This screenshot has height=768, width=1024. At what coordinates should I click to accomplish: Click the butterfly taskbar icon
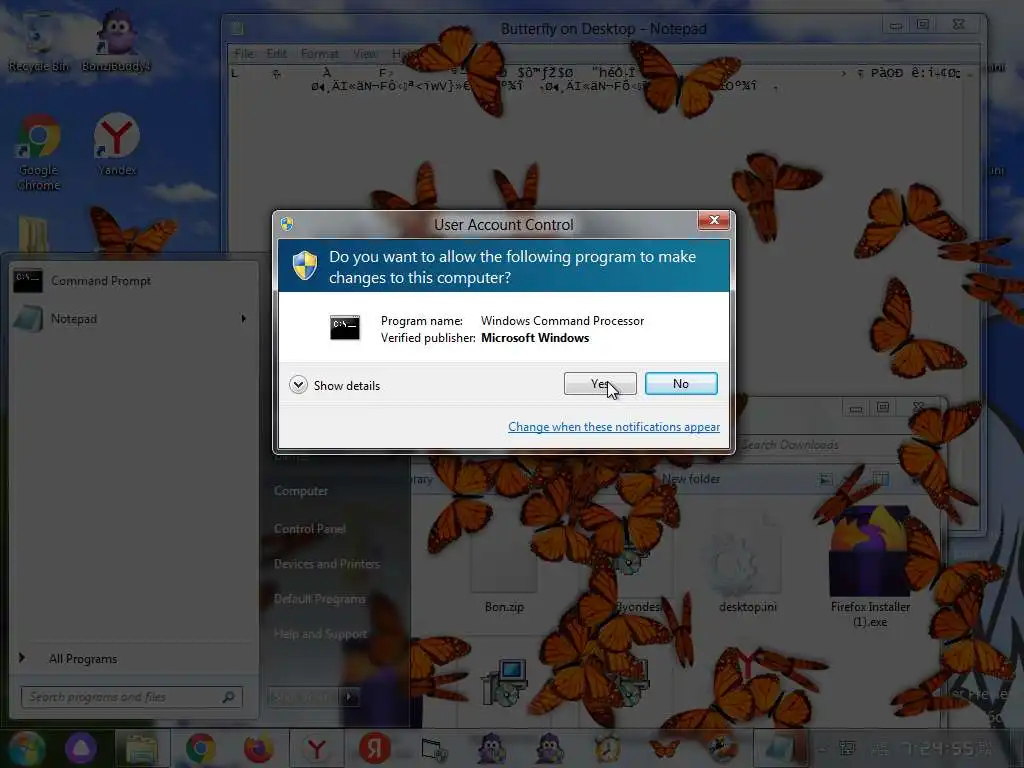click(665, 748)
